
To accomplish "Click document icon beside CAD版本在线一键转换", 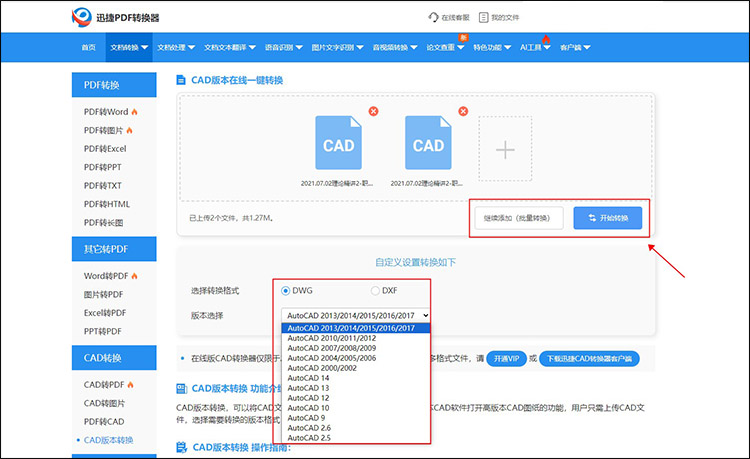I will (x=181, y=80).
